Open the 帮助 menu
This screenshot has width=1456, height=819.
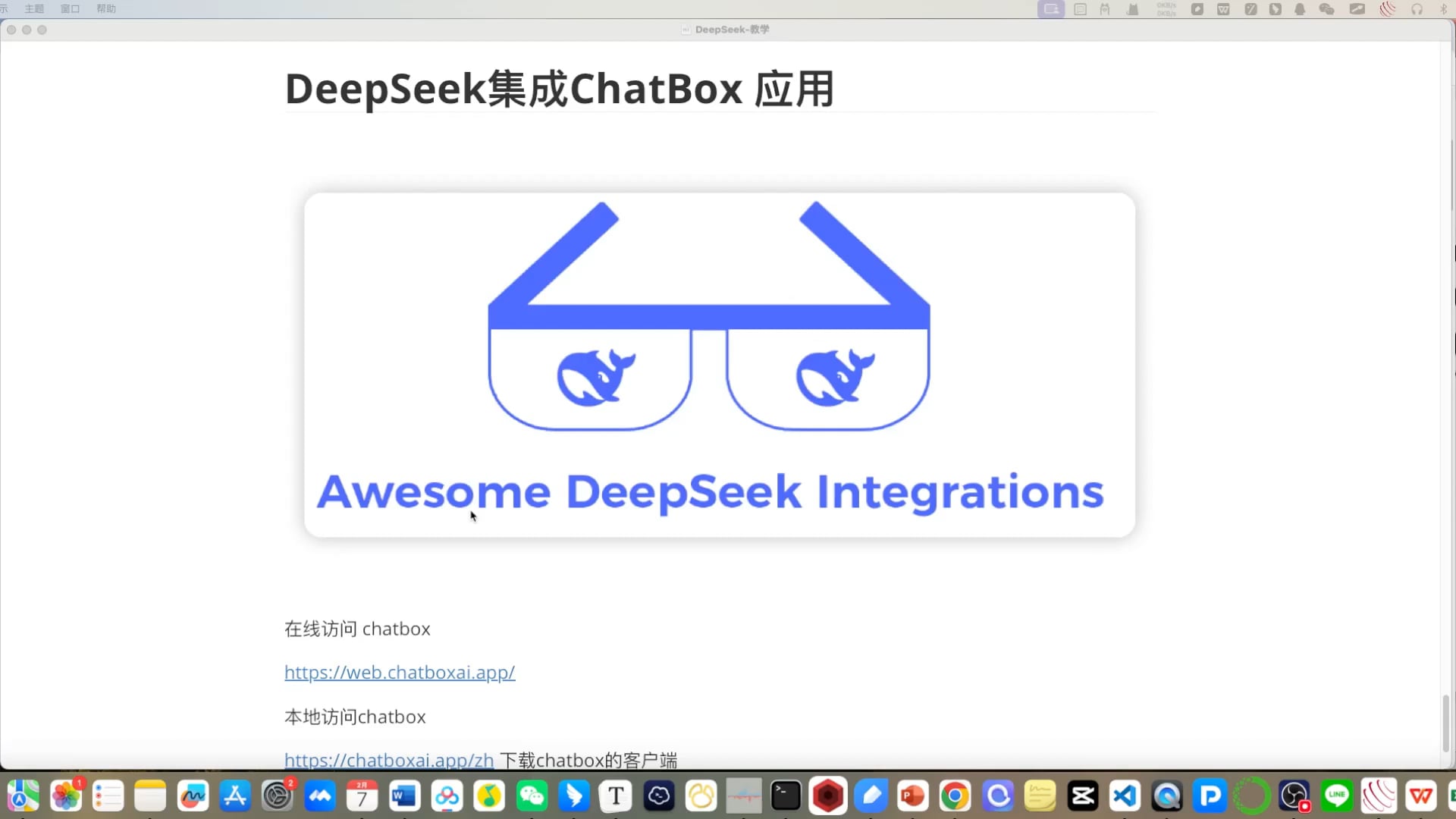(x=106, y=8)
